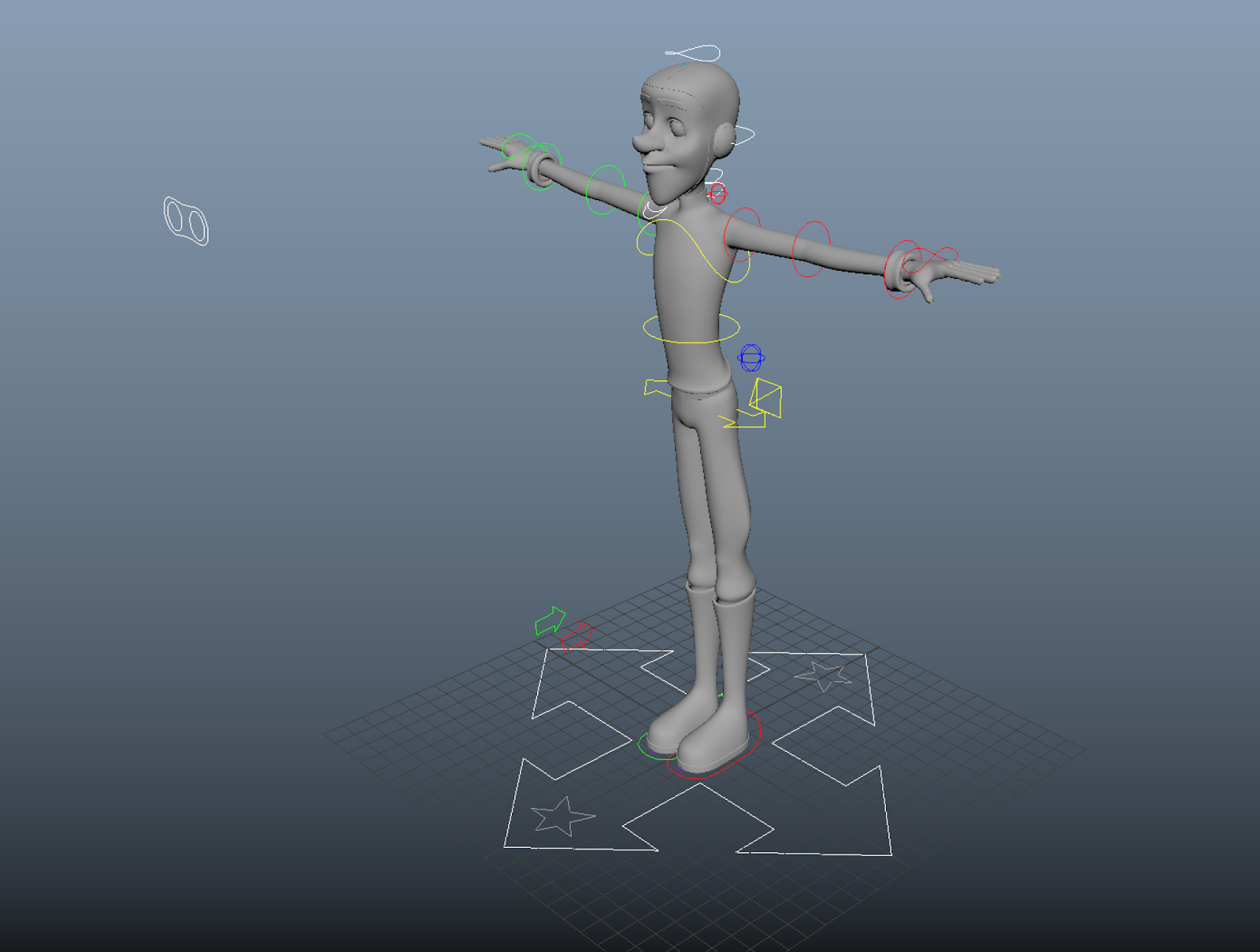Screen dimensions: 1260x952
Task: Select the green elbow circle control
Action: 605,190
